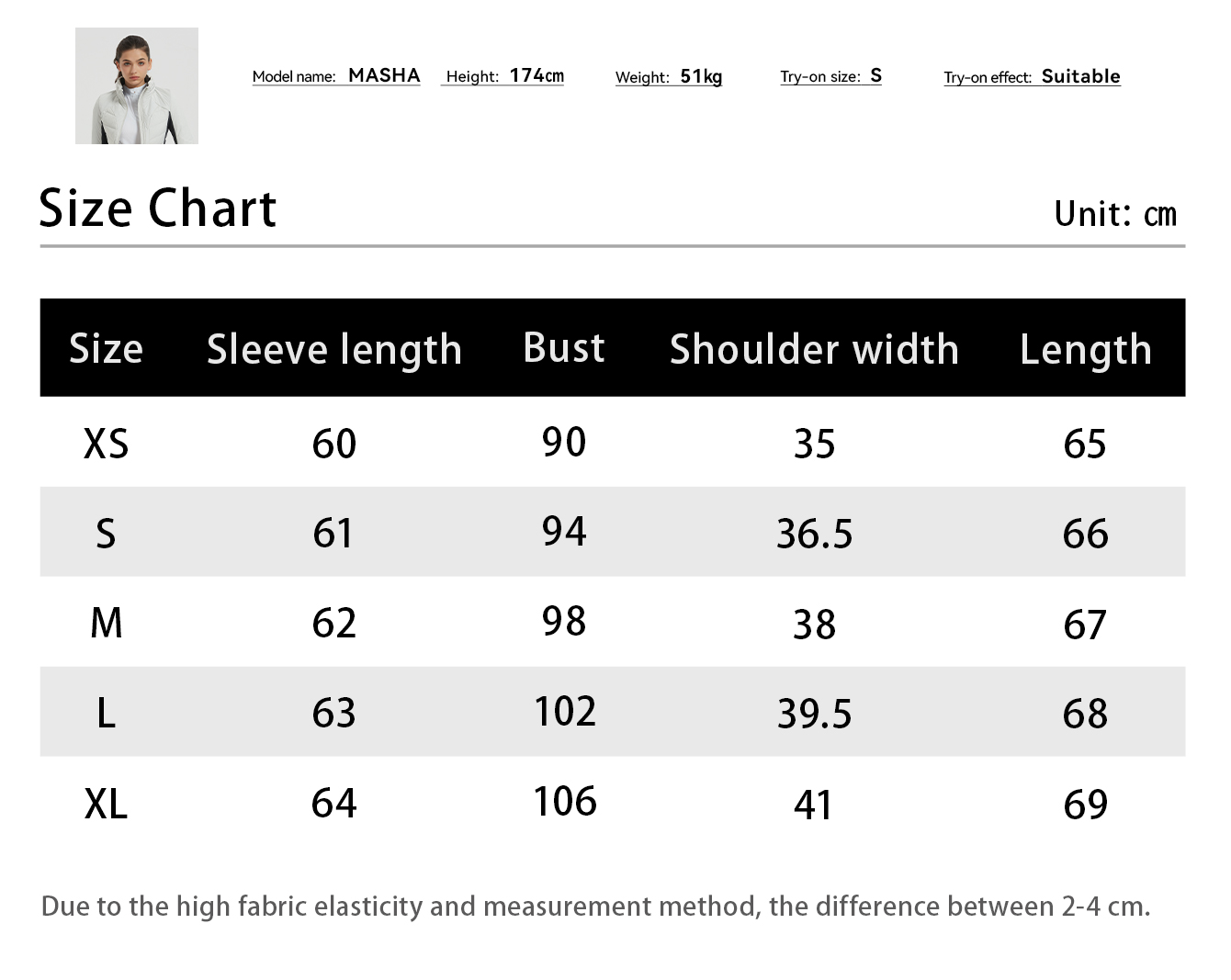Select the Bust column header
Image resolution: width=1231 pixels, height=980 pixels.
point(564,348)
